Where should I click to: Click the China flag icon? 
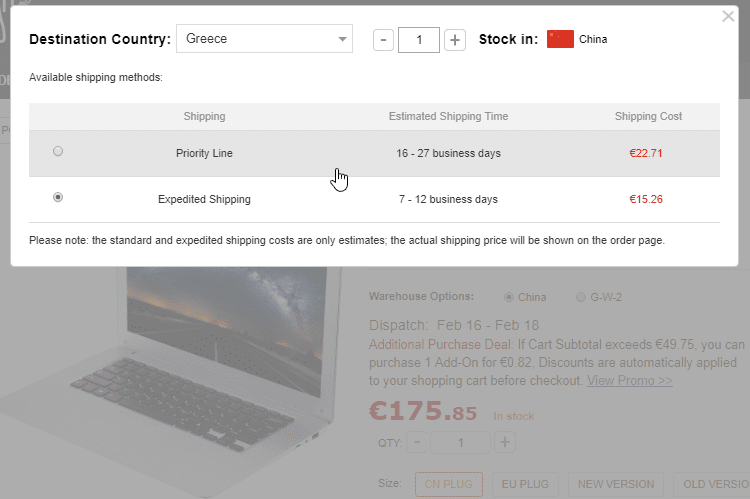560,40
